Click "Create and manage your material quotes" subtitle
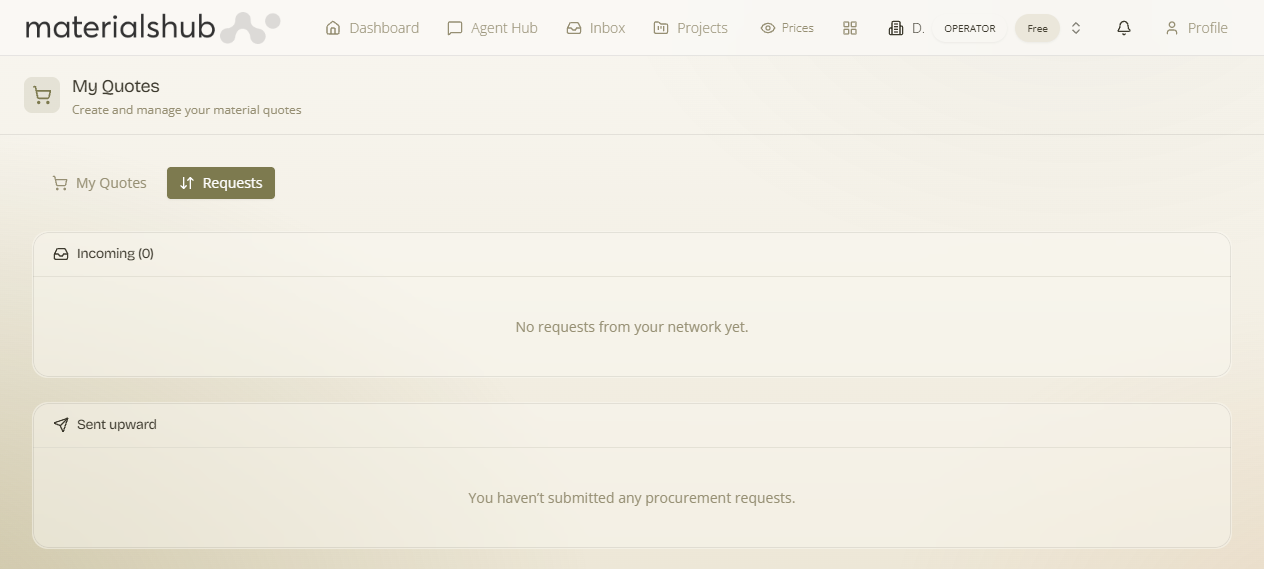Screen dimensions: 1264x569 pos(187,110)
